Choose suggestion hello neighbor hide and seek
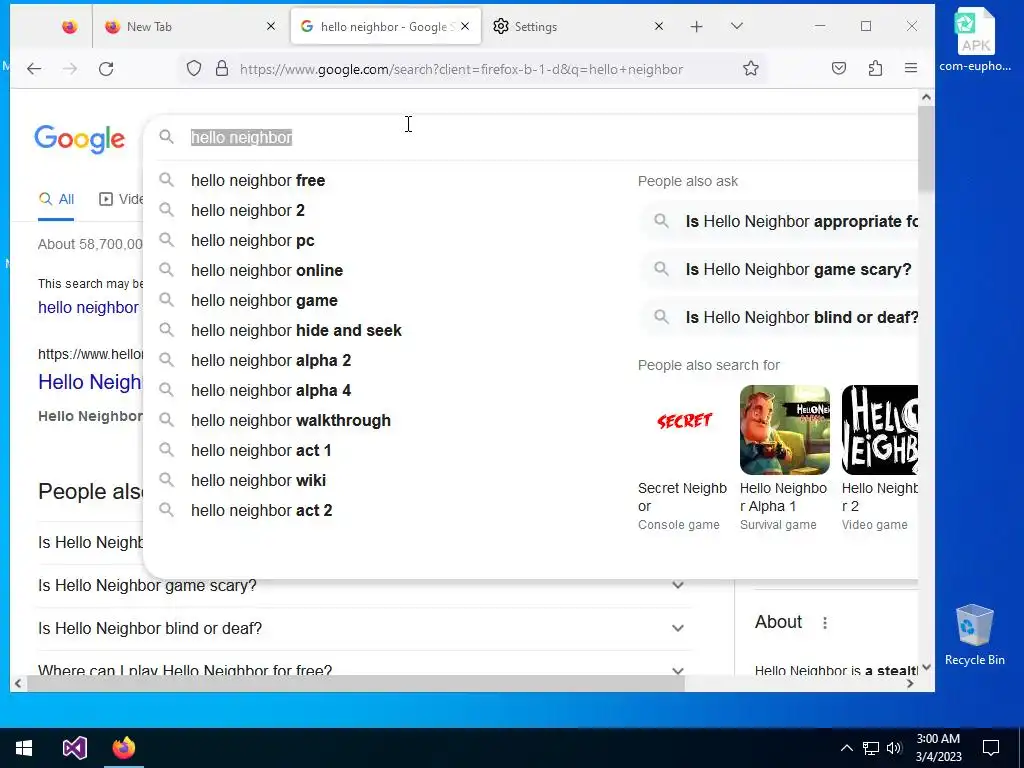The width and height of the screenshot is (1024, 768). (x=296, y=330)
